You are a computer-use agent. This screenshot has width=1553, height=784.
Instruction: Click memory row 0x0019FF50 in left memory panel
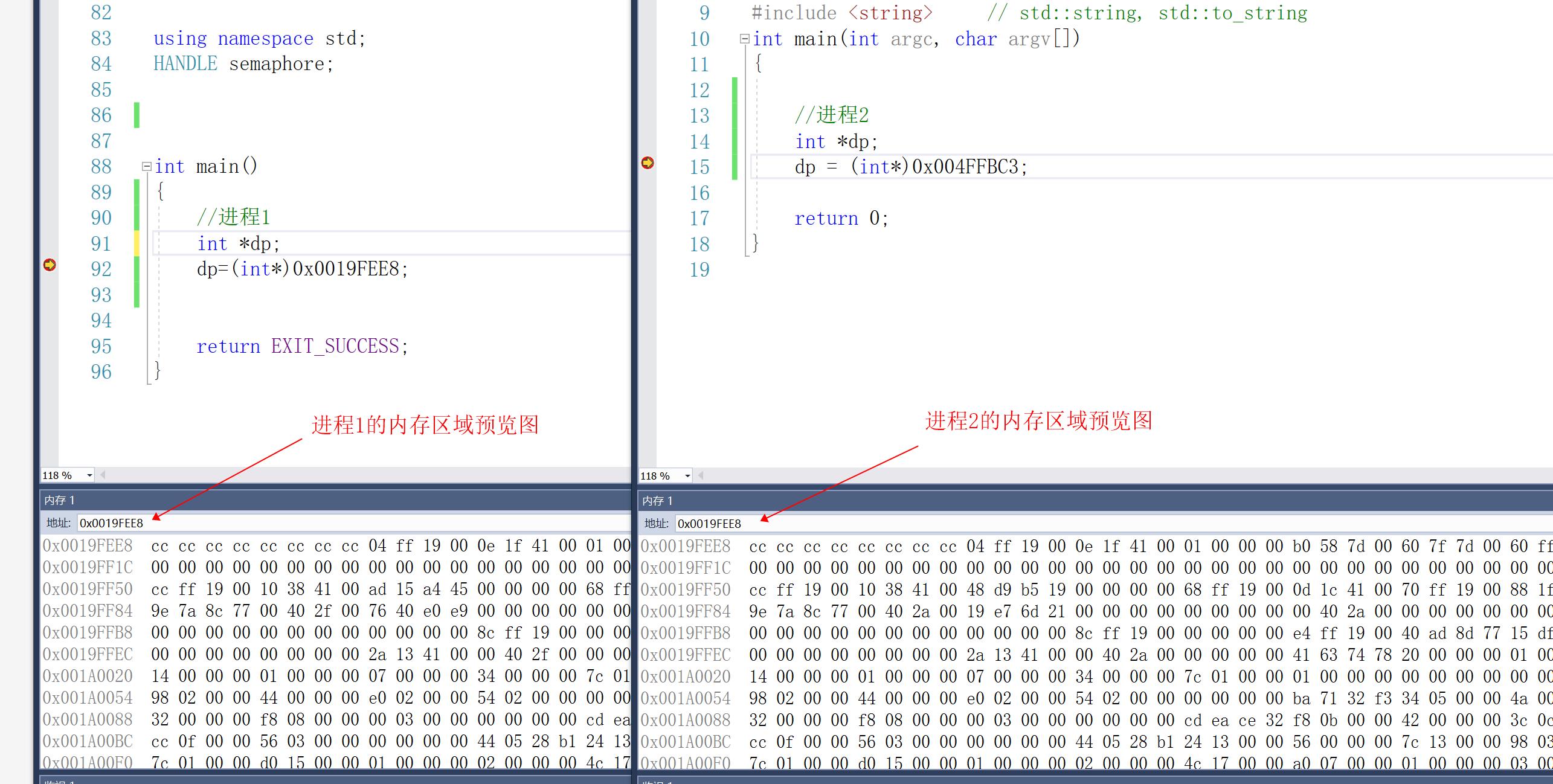coord(336,590)
